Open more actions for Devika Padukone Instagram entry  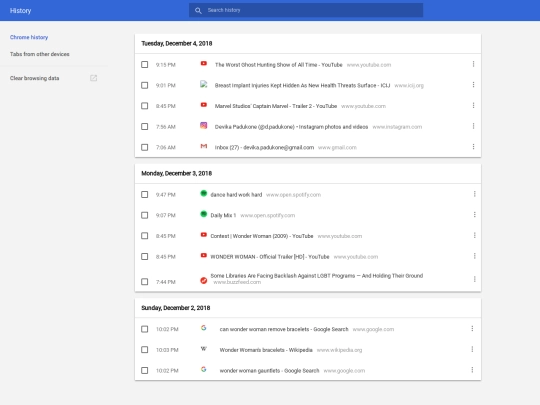[x=474, y=126]
